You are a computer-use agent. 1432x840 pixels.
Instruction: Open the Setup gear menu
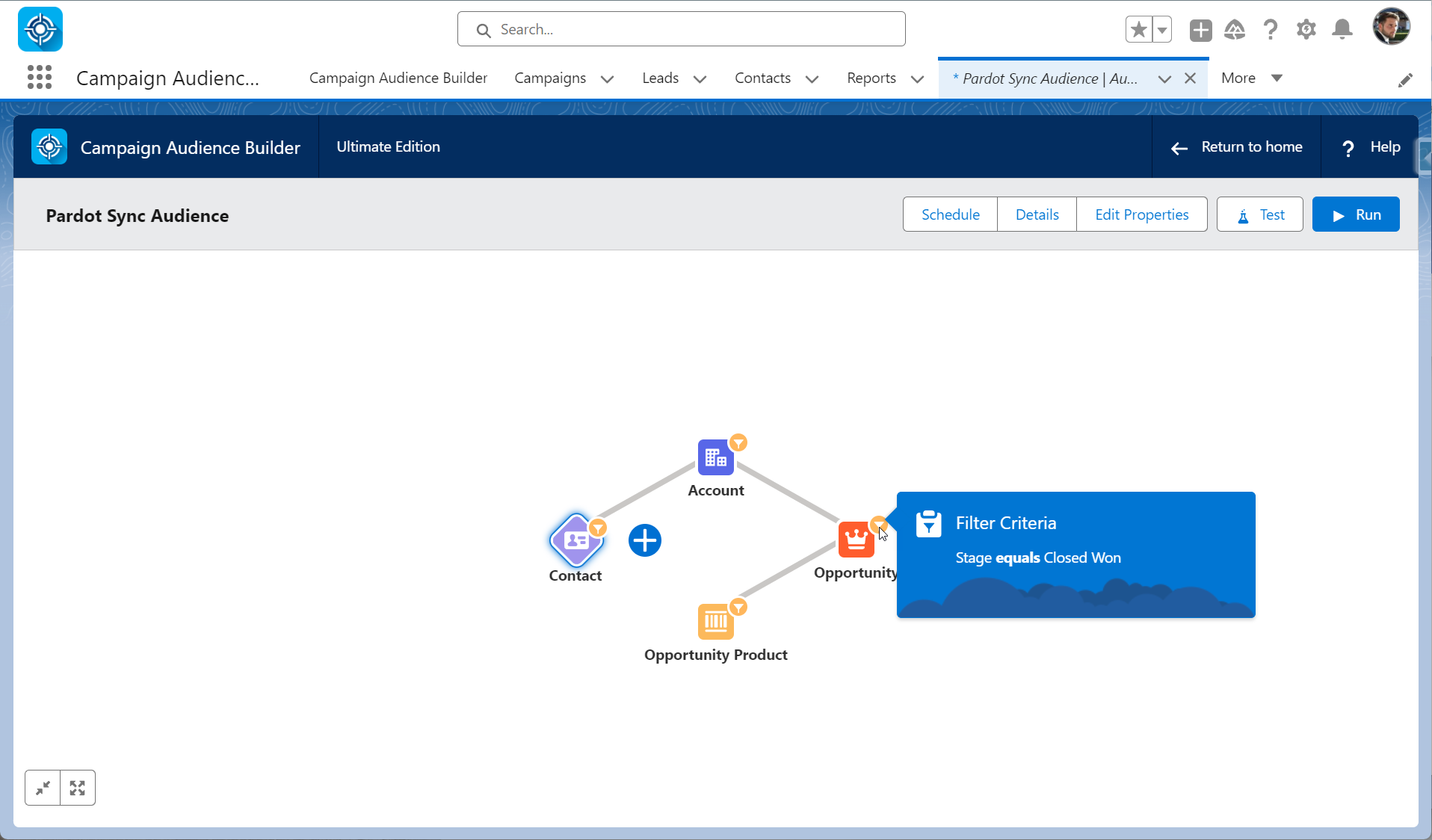click(x=1306, y=30)
